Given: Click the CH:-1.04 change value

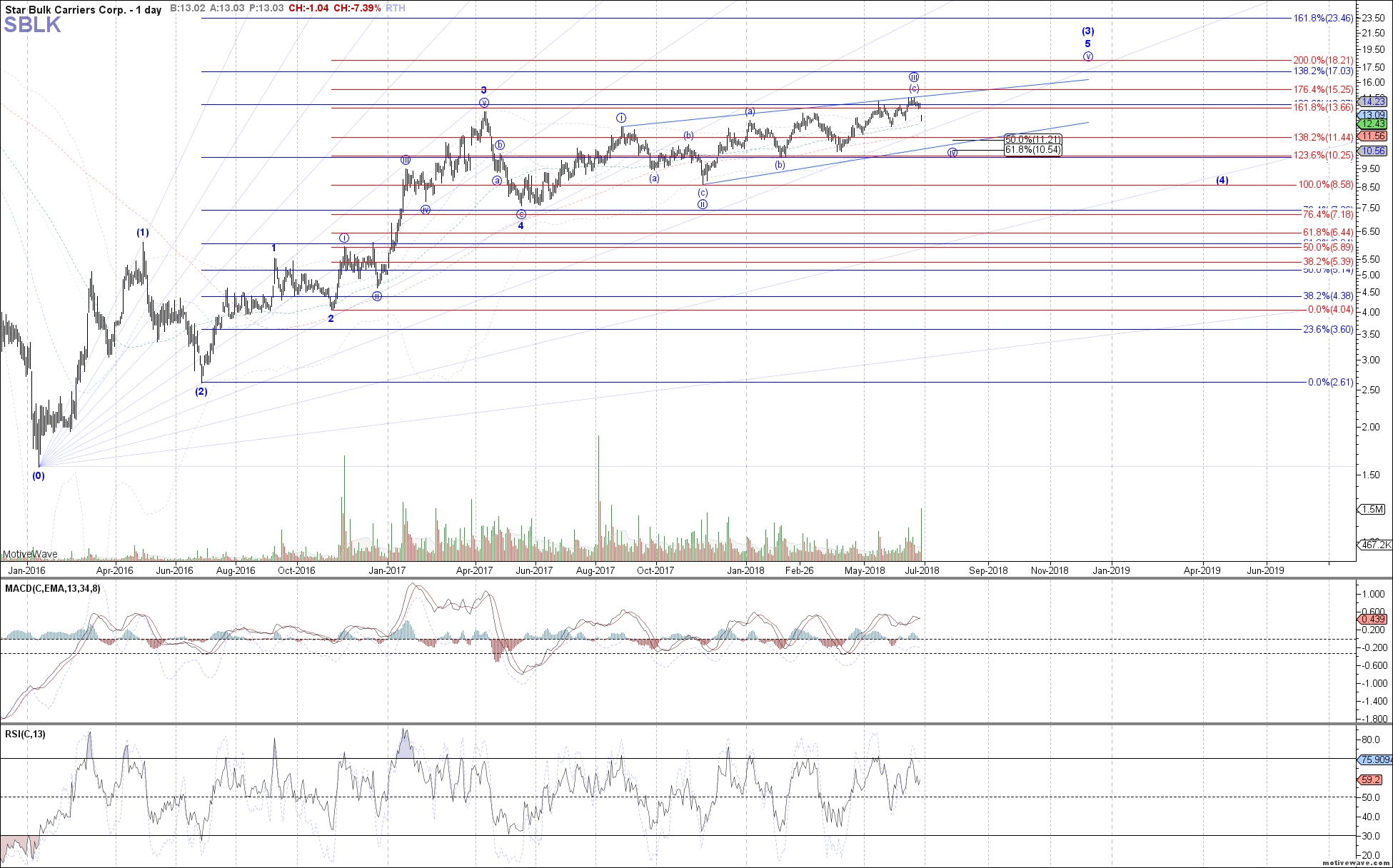Looking at the screenshot, I should [309, 9].
